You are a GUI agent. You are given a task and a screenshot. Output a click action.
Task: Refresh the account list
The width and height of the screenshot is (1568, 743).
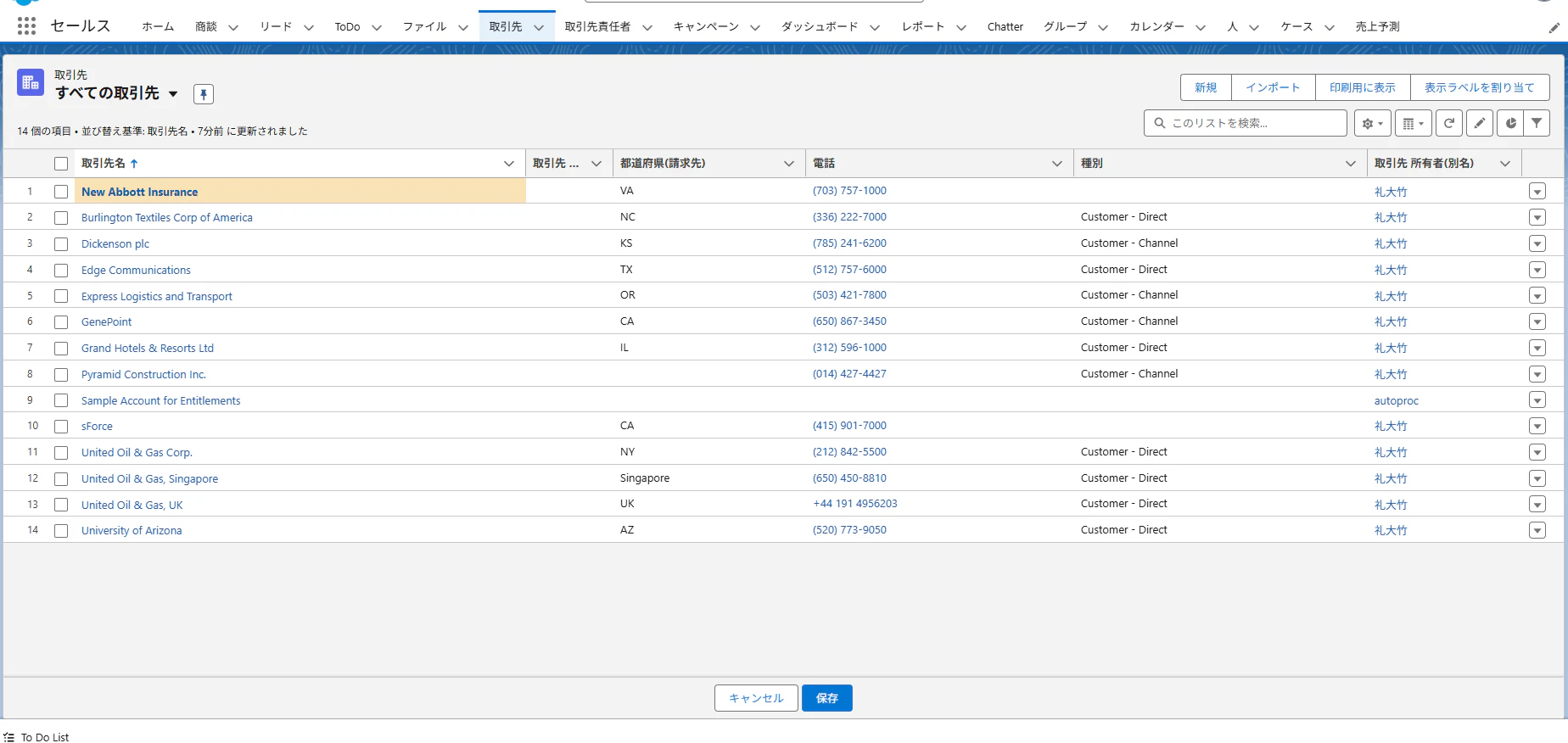[x=1449, y=123]
